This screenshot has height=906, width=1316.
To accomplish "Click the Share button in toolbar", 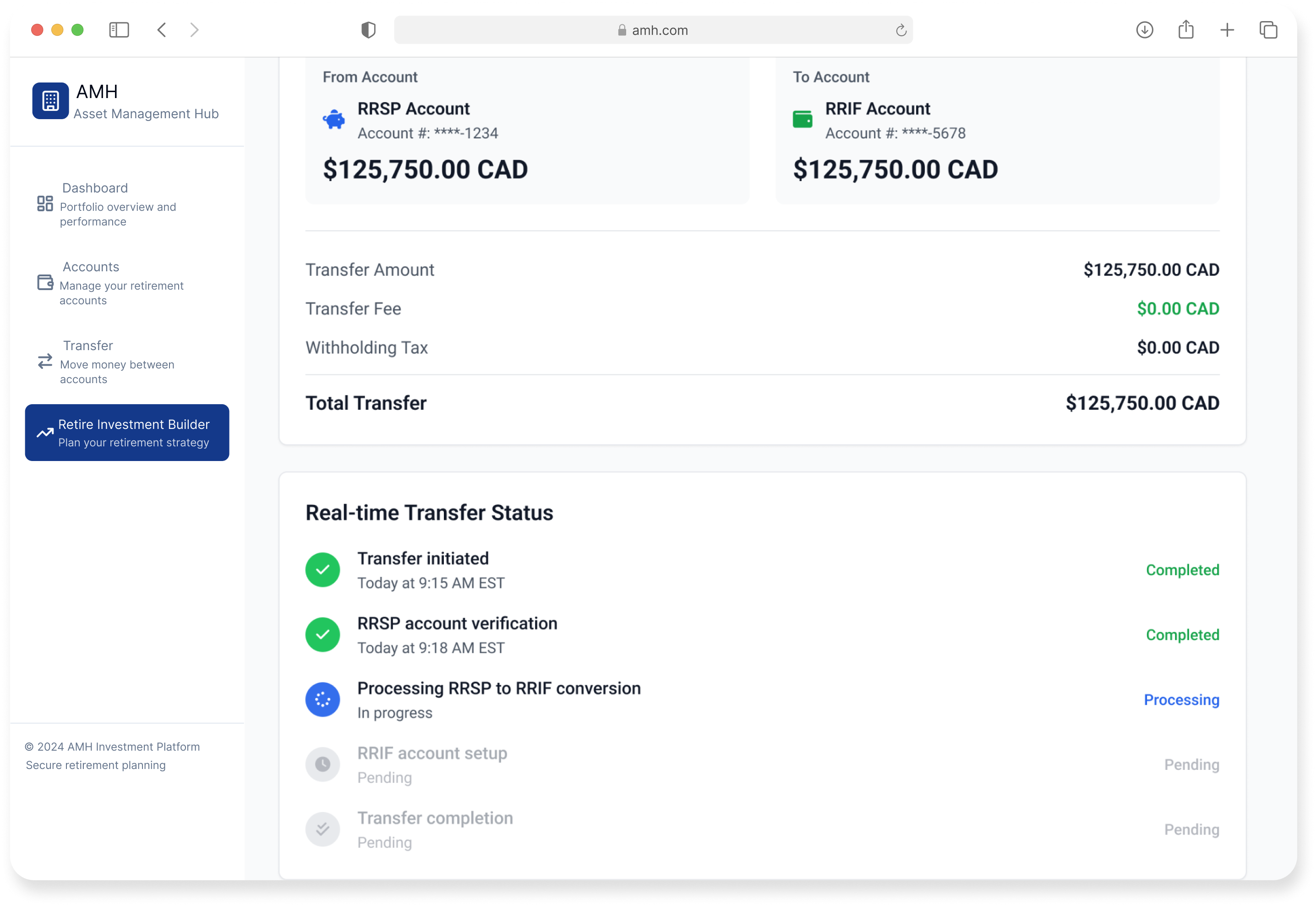I will pos(1186,30).
